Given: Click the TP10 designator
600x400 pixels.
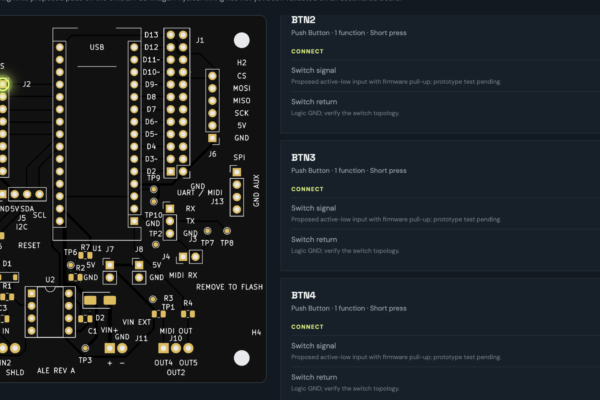Looking at the screenshot, I should coord(153,215).
